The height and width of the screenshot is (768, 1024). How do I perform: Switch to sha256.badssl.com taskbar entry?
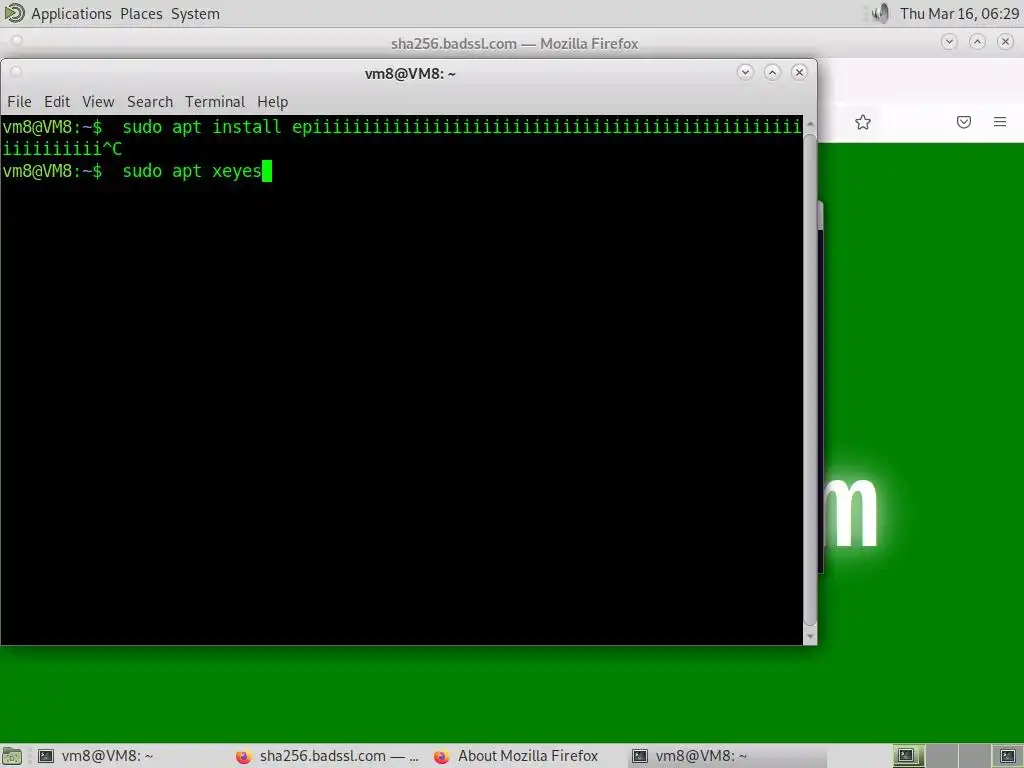point(328,756)
